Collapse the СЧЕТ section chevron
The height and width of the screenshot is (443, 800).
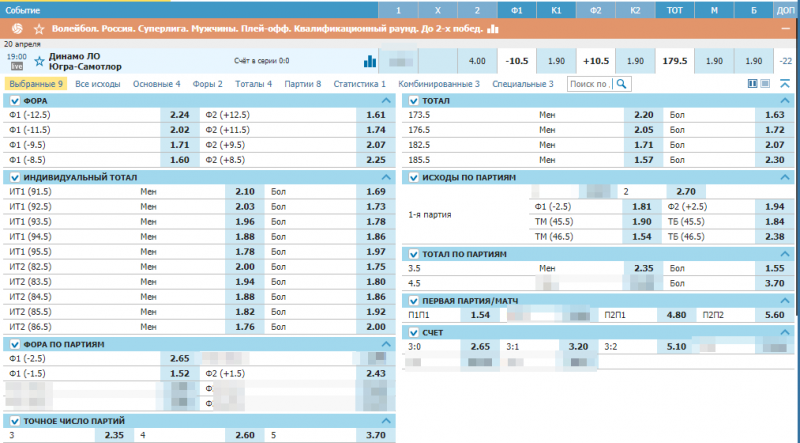(787, 331)
